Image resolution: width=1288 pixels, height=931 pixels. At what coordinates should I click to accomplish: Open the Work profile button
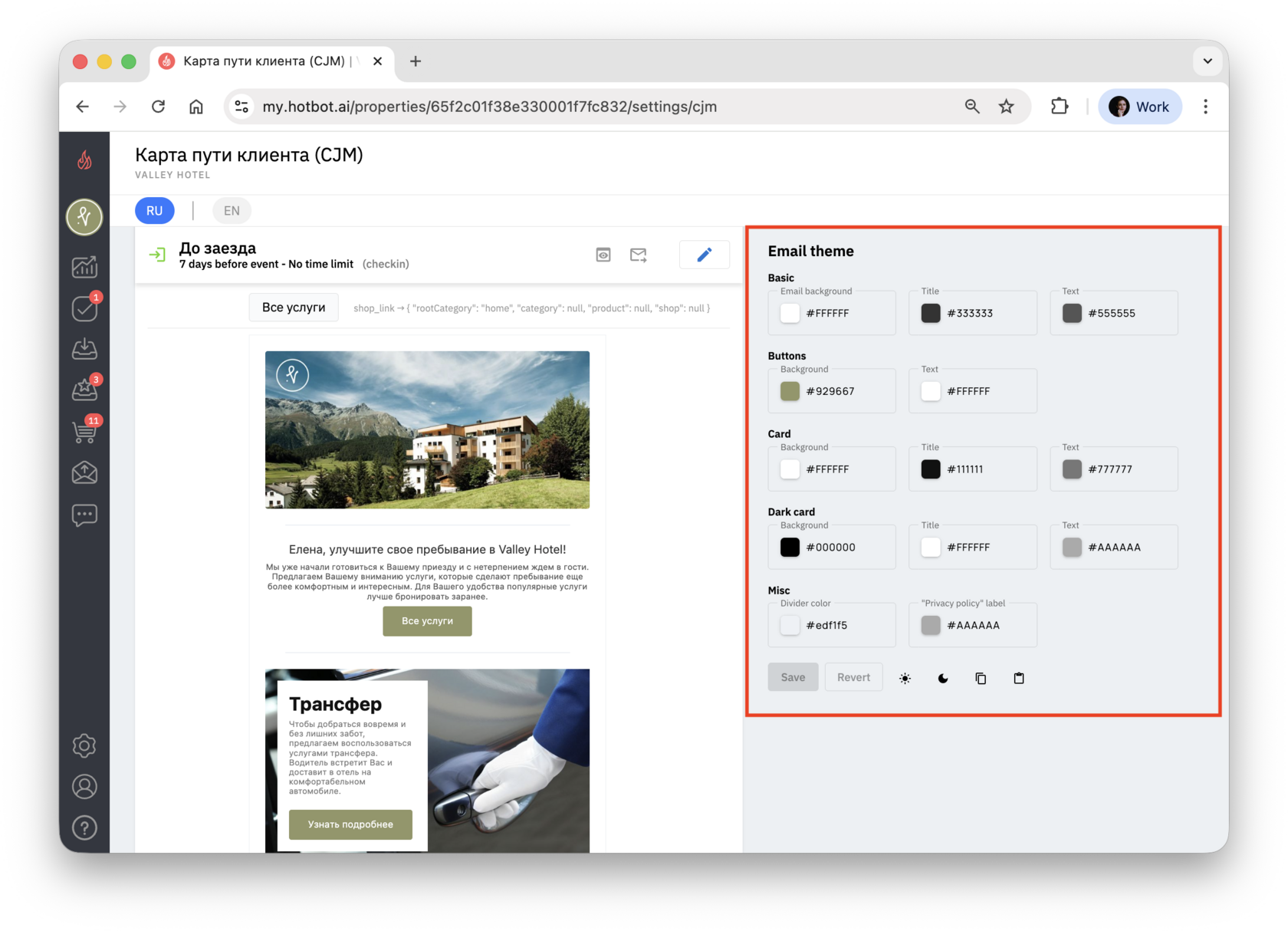coord(1140,107)
